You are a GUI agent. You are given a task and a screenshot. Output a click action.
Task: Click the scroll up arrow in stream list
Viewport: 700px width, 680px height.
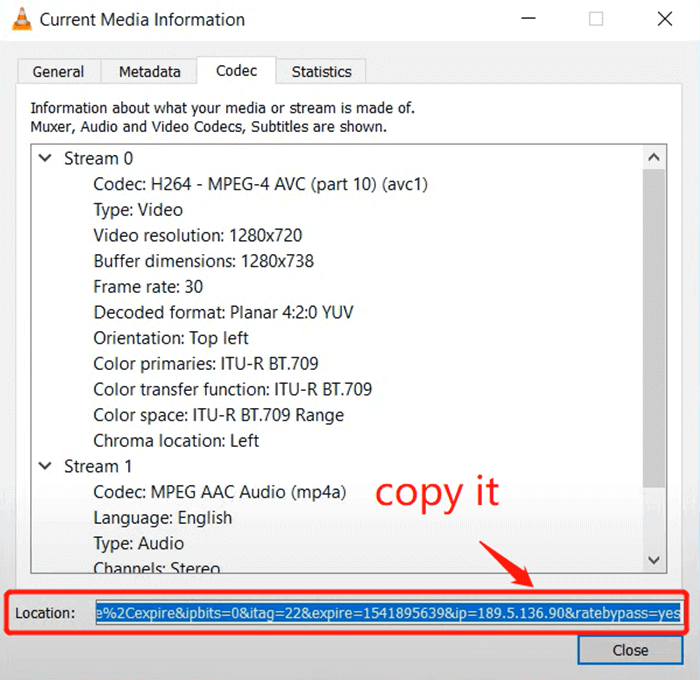coord(654,157)
